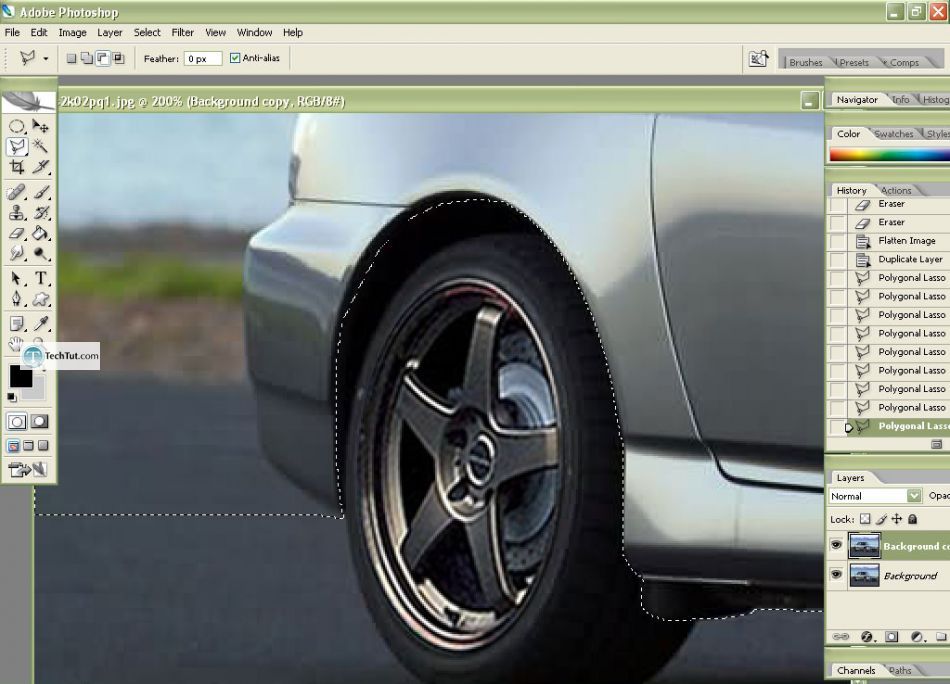Switch to Quick Mask mode
The image size is (950, 684).
coord(39,422)
